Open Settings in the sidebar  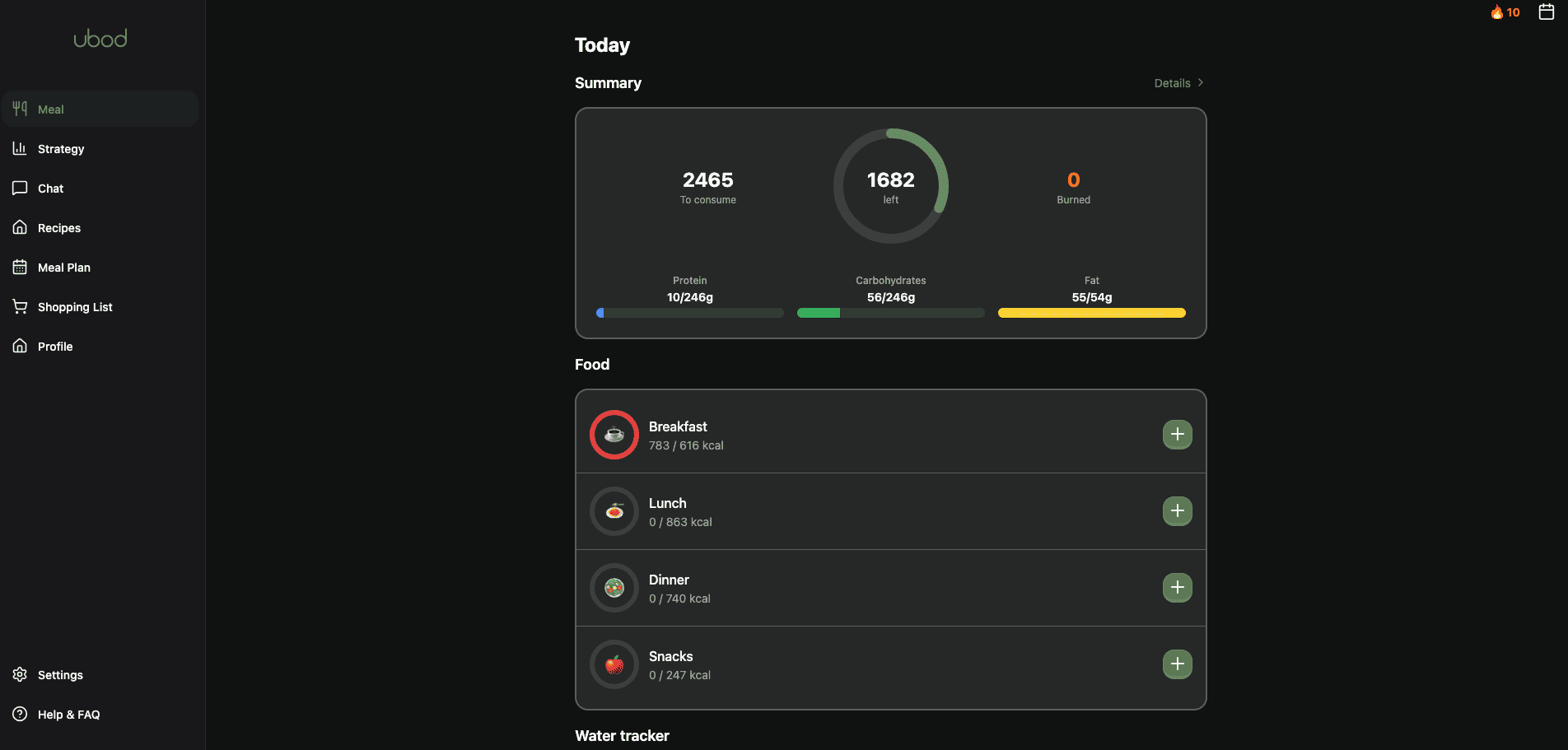coord(60,675)
